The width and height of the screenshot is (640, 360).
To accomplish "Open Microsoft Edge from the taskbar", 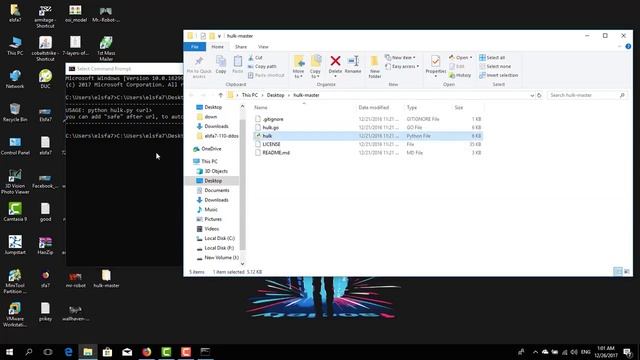I will click(x=68, y=352).
